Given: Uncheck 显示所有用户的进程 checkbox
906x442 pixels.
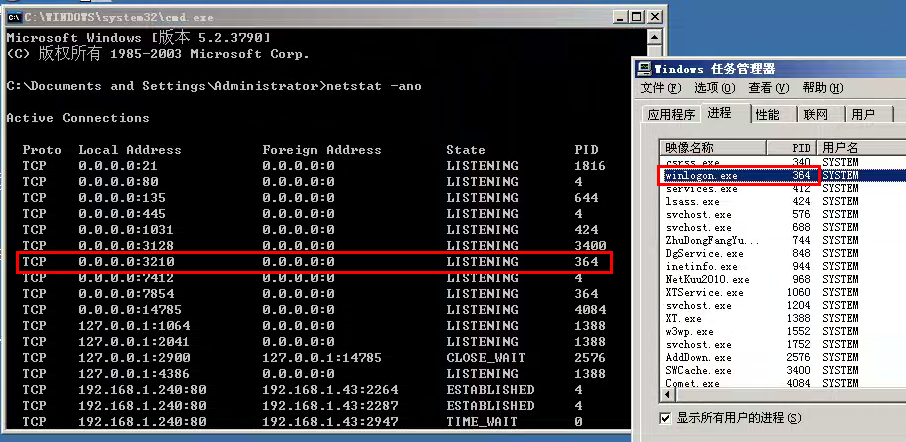Looking at the screenshot, I should [x=665, y=417].
